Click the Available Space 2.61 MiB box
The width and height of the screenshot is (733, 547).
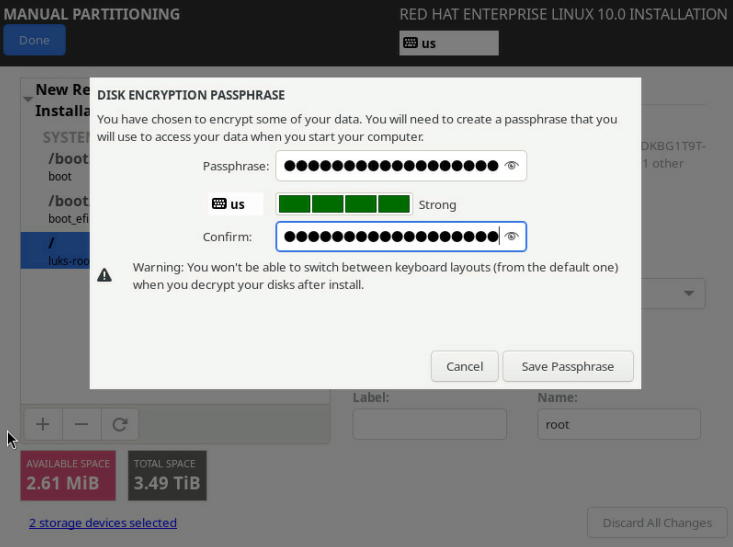(68, 475)
